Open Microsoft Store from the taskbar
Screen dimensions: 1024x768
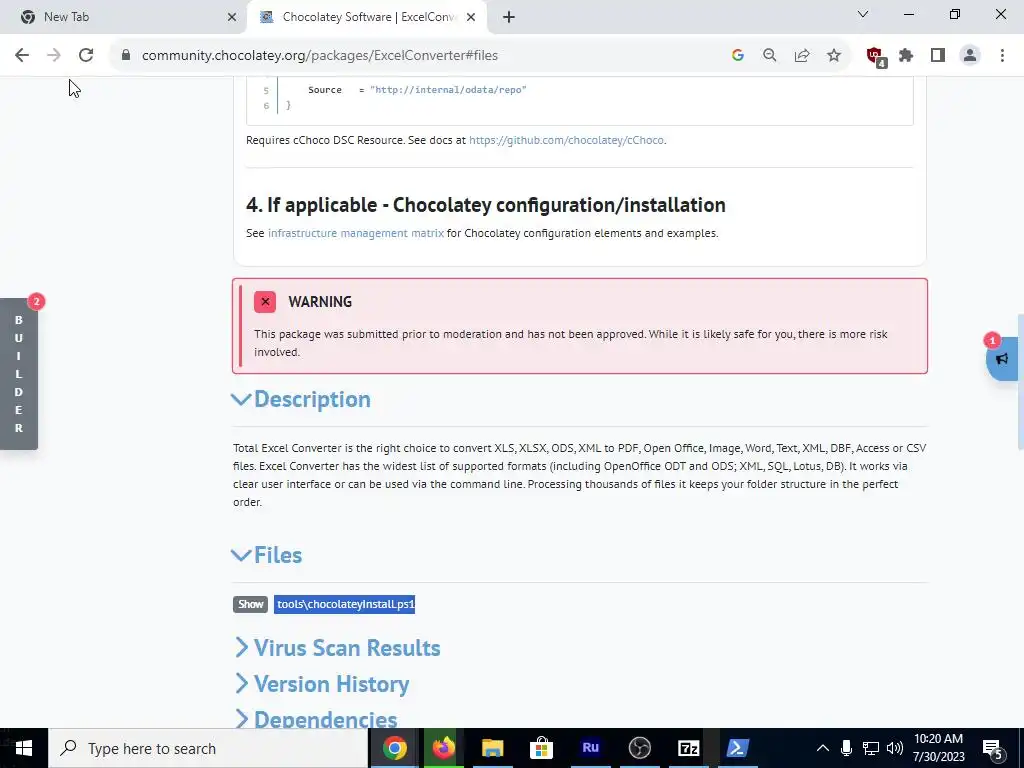[541, 748]
